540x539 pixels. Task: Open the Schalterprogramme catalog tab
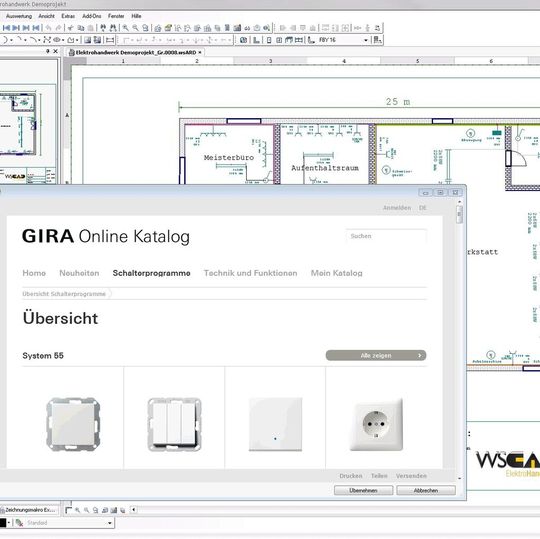pos(152,273)
